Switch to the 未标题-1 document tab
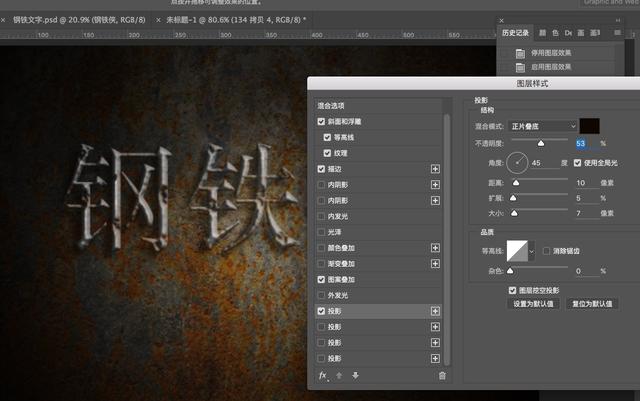640x401 pixels. (236, 20)
